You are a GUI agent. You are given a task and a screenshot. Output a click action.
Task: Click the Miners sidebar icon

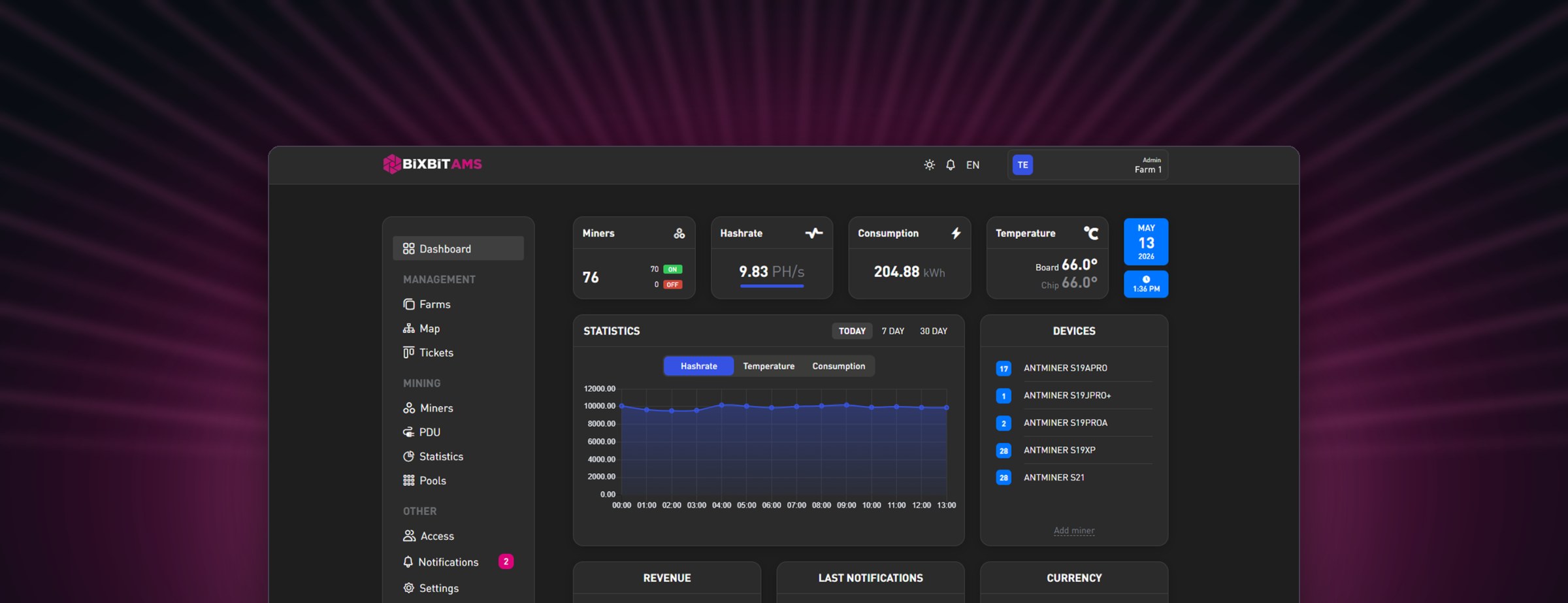[408, 408]
